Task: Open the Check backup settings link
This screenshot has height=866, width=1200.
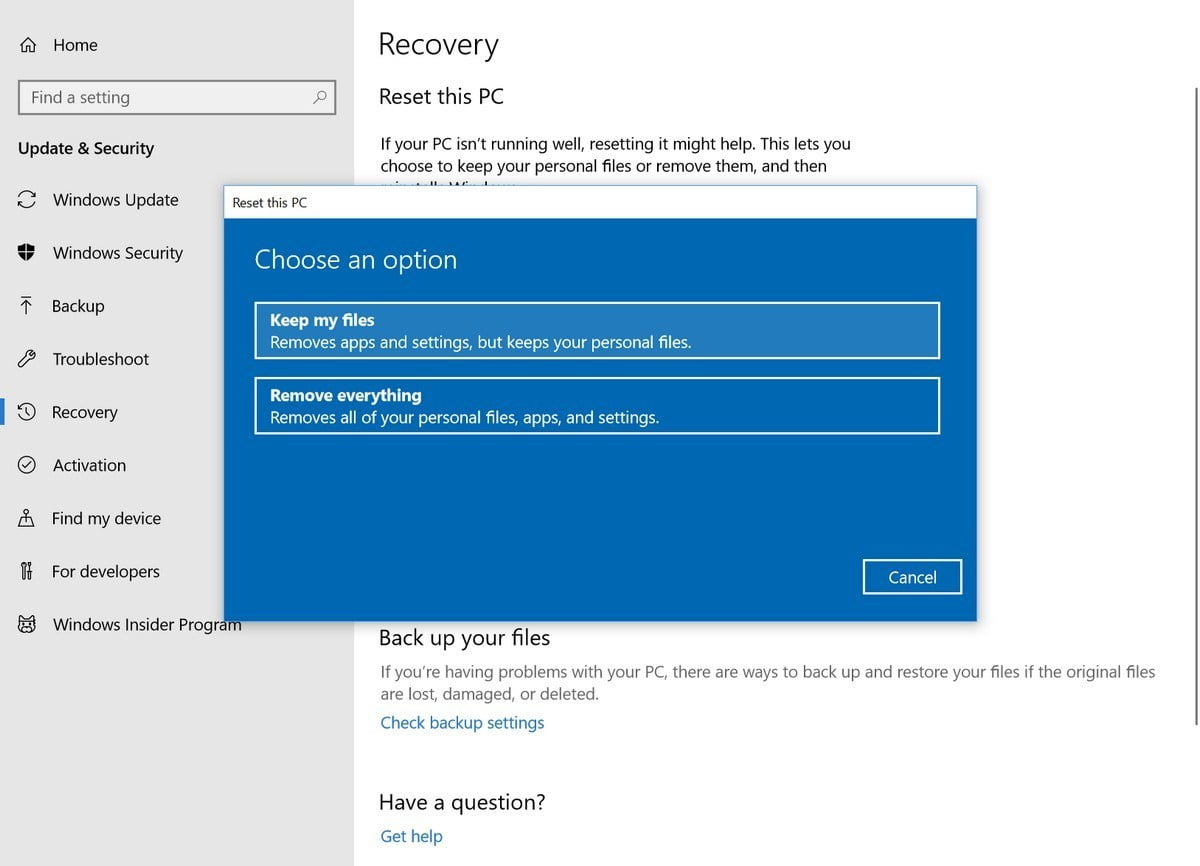Action: [x=462, y=722]
